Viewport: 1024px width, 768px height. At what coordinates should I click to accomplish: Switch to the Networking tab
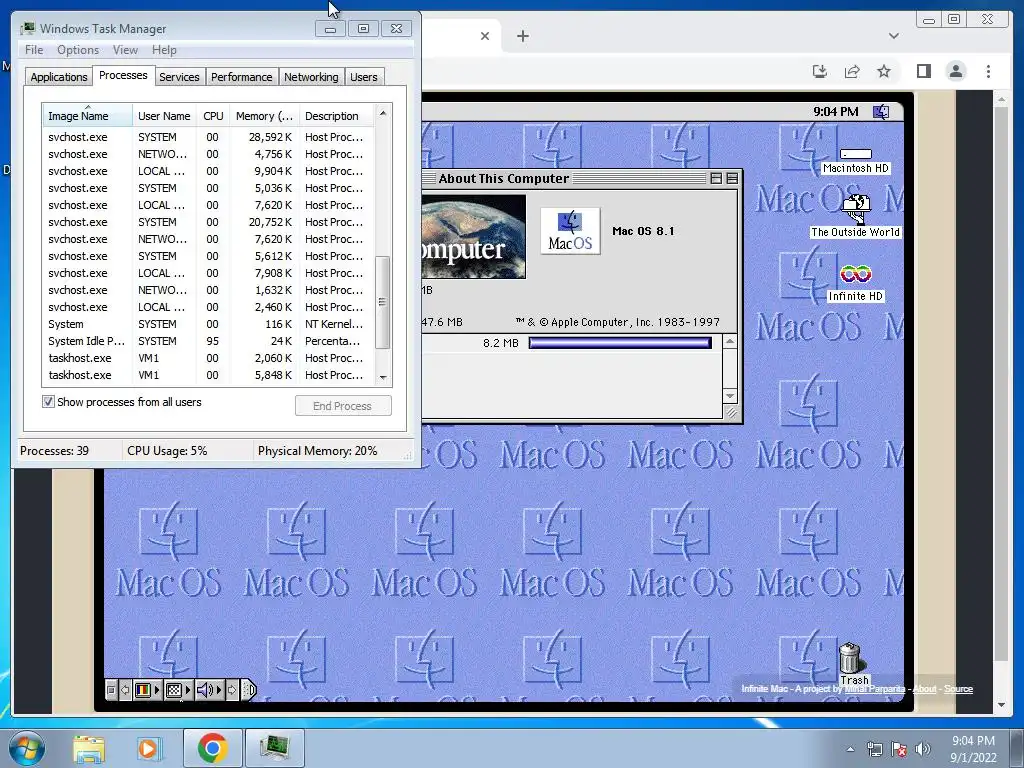coord(311,77)
